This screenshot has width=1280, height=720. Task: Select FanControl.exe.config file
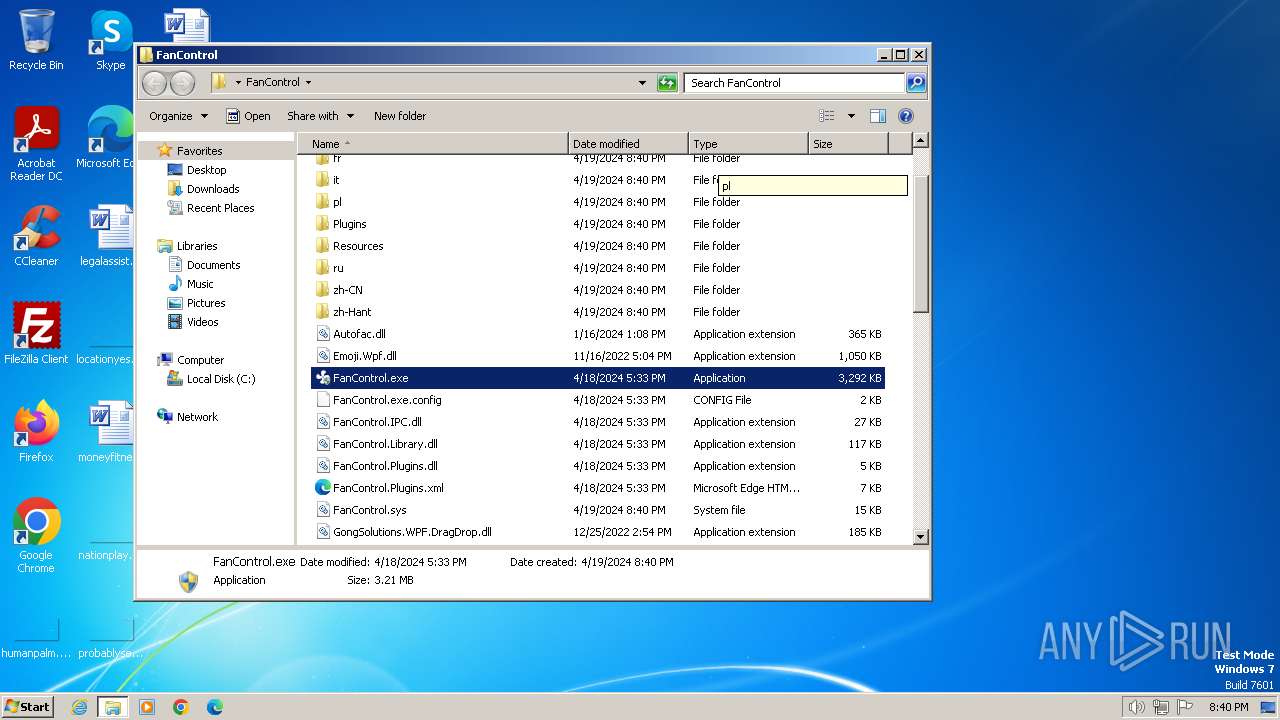point(598,400)
